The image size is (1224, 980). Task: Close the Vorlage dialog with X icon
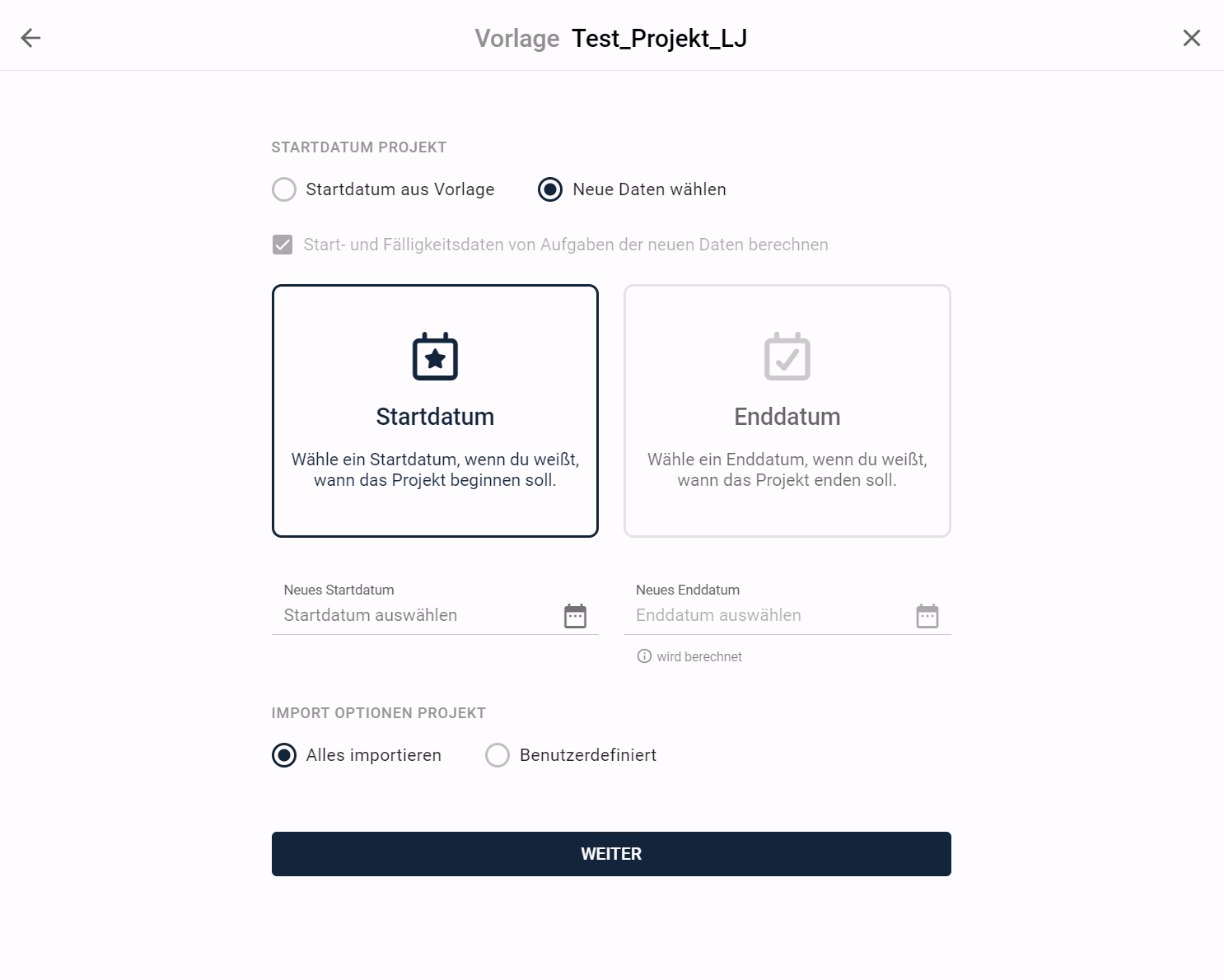pos(1191,38)
